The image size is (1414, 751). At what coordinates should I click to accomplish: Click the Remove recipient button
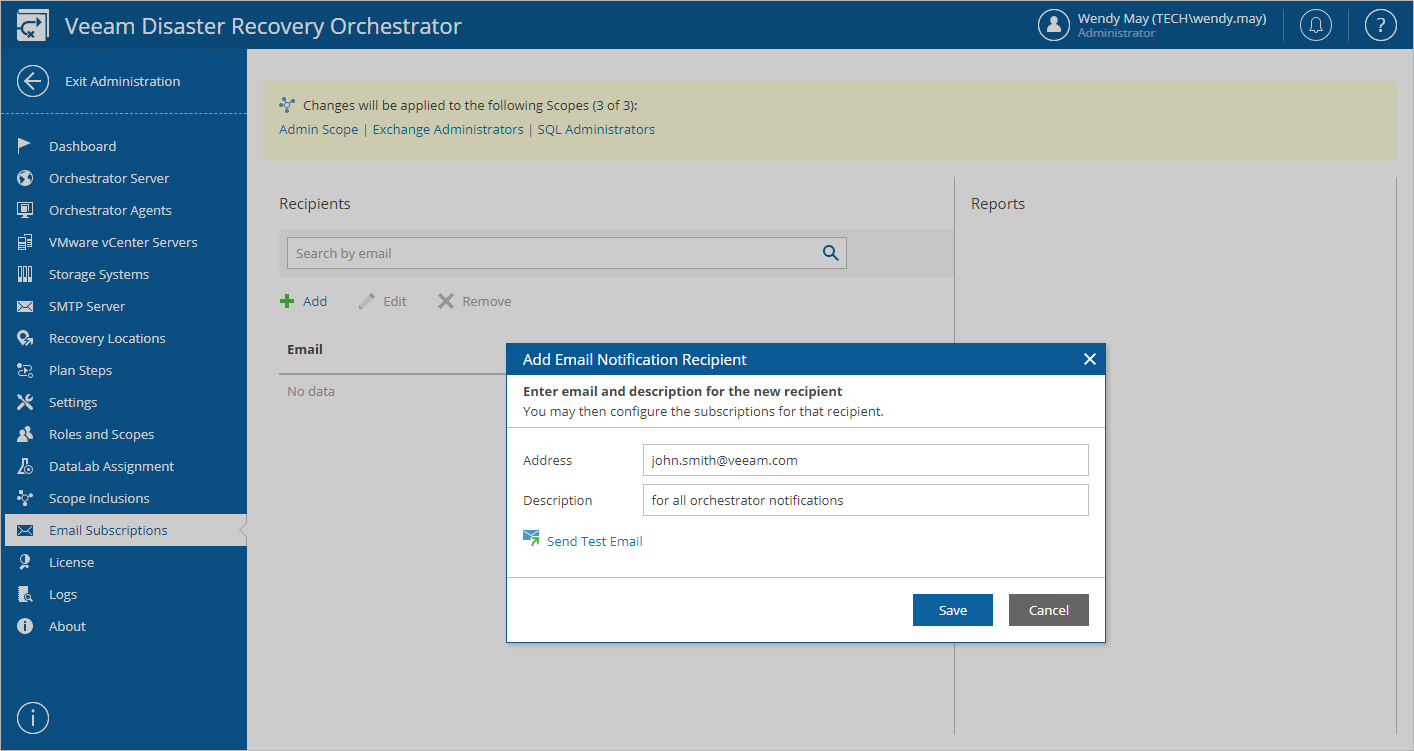(x=474, y=301)
